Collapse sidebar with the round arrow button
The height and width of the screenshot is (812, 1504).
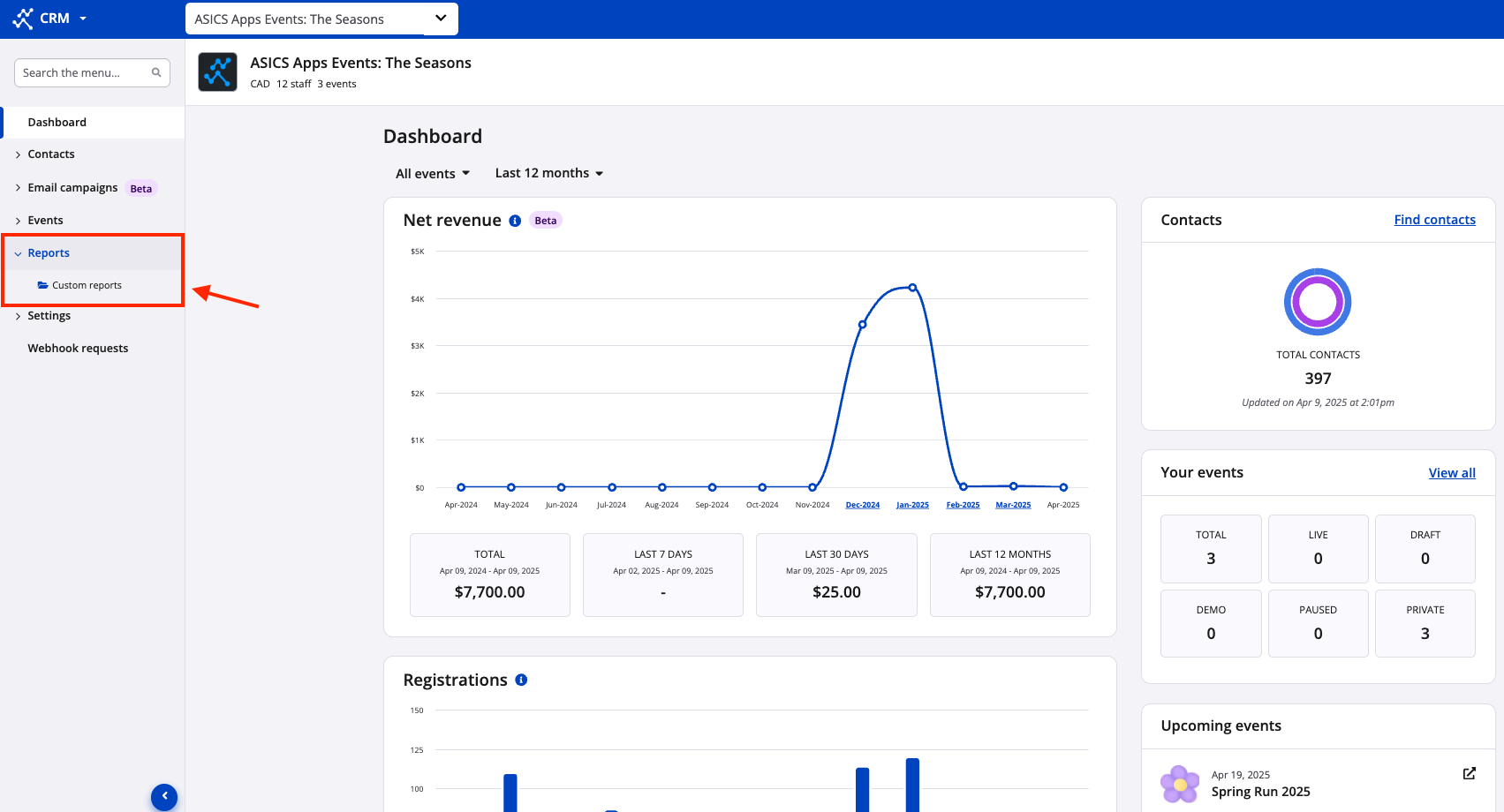pos(164,796)
